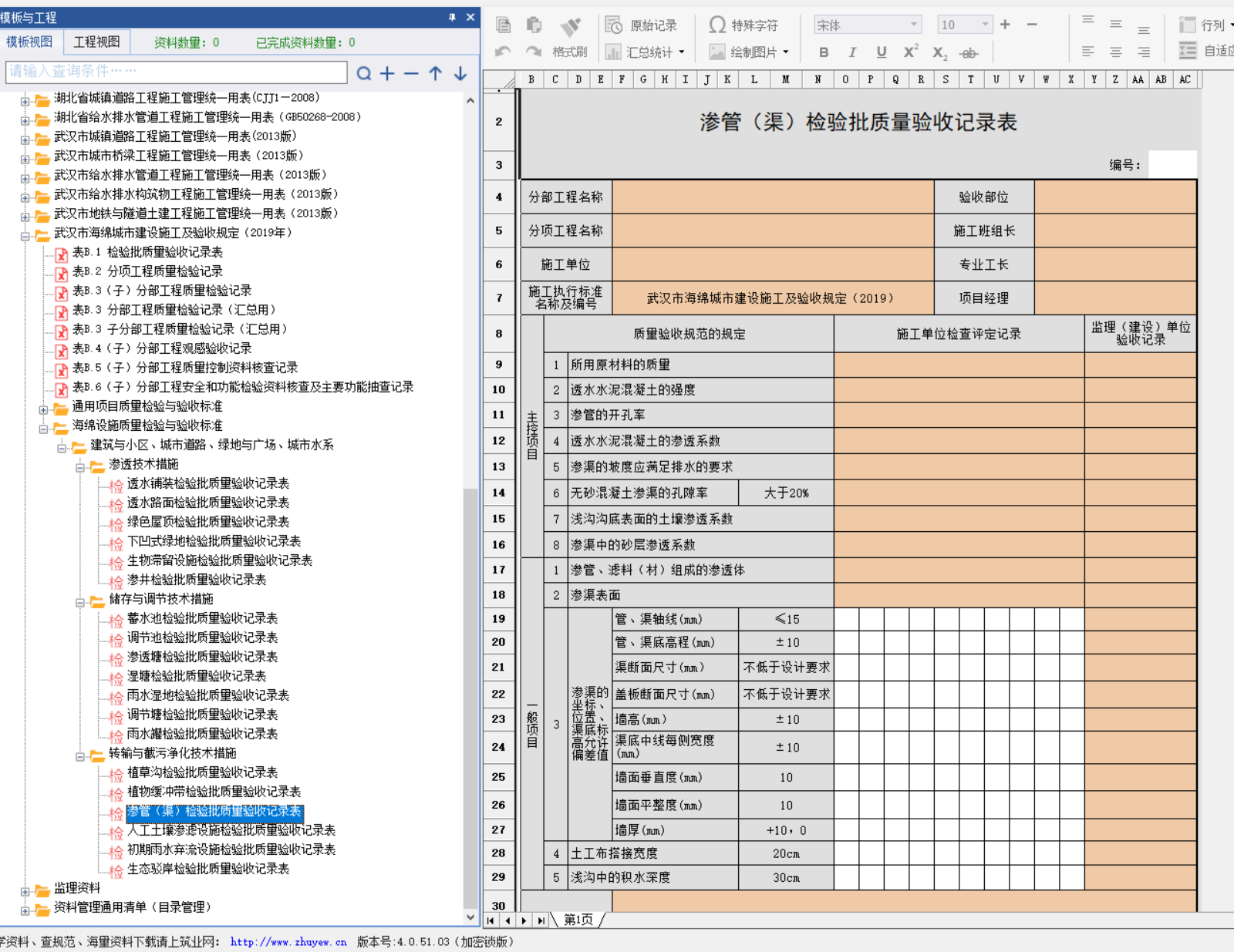
Task: Open 原始记录 tool
Action: click(x=641, y=25)
